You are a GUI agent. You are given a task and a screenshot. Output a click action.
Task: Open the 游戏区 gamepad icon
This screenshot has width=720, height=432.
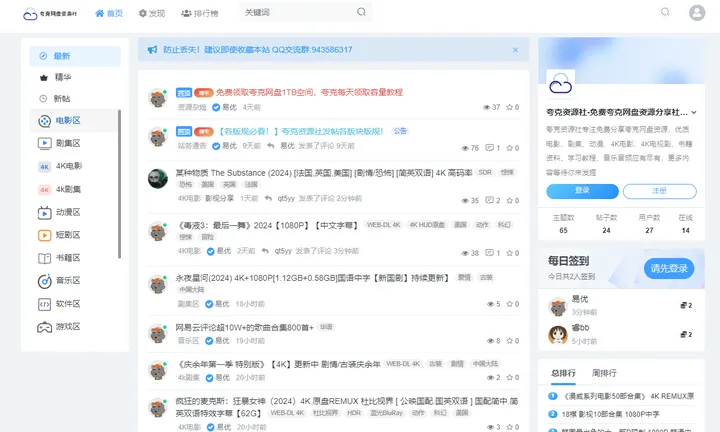(x=44, y=327)
